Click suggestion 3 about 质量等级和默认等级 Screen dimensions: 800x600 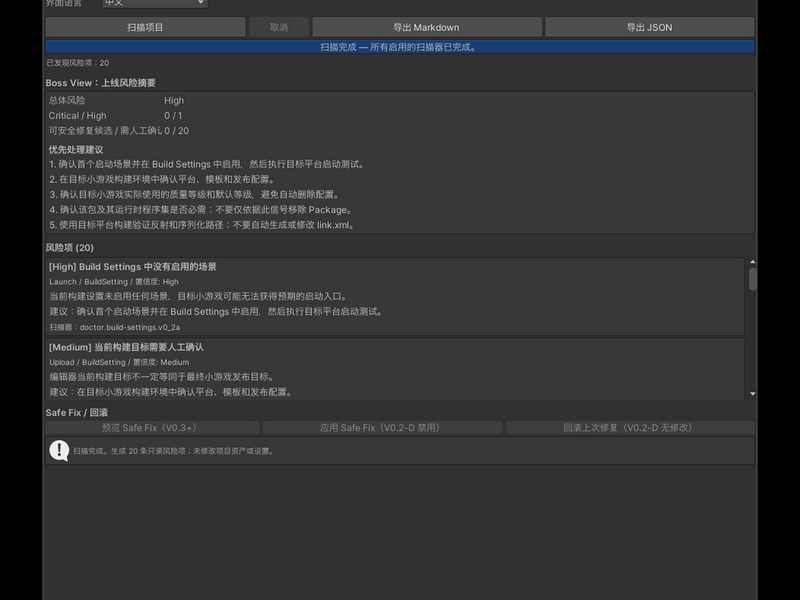coord(195,194)
